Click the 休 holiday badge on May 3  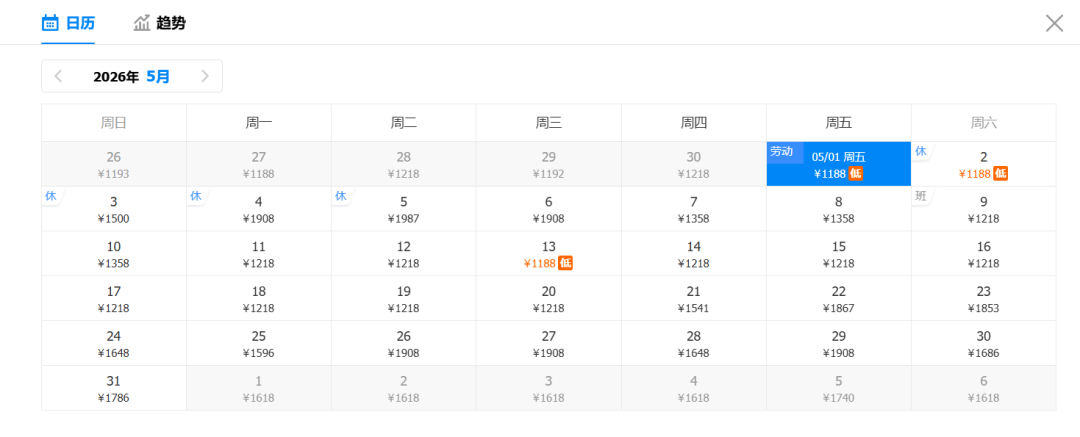[51, 196]
